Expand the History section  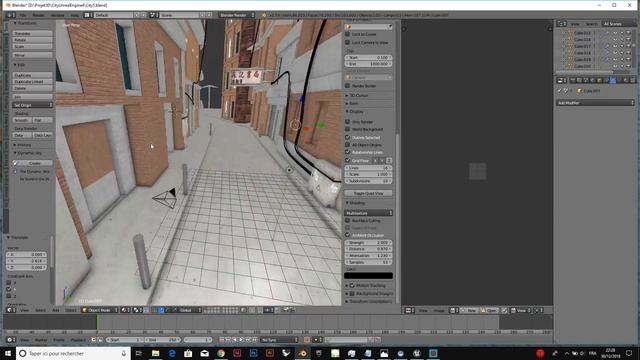click(22, 145)
